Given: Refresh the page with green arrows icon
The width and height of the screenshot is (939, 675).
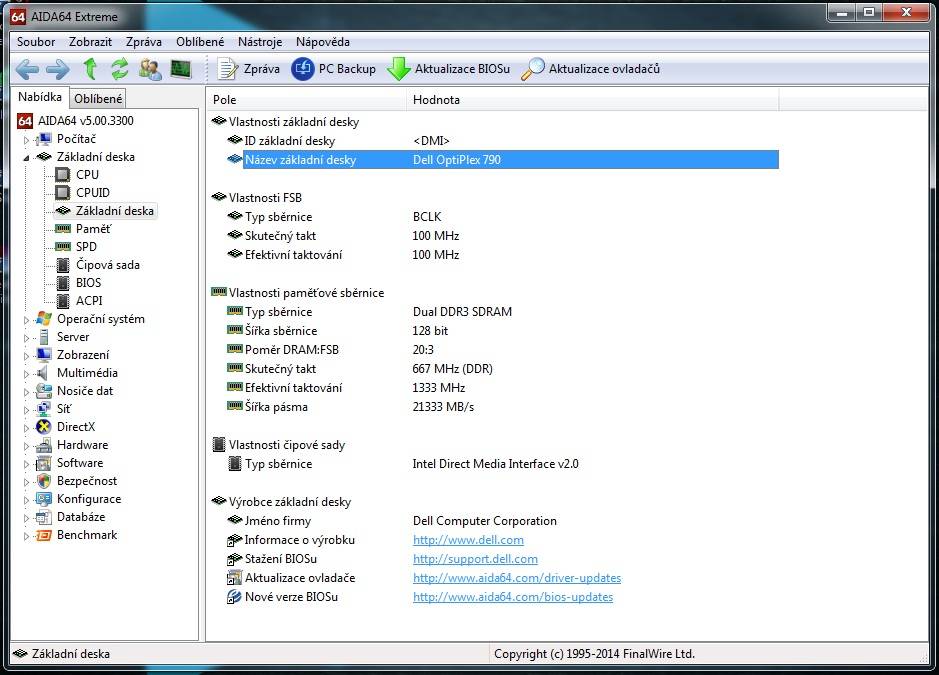Looking at the screenshot, I should click(x=120, y=69).
